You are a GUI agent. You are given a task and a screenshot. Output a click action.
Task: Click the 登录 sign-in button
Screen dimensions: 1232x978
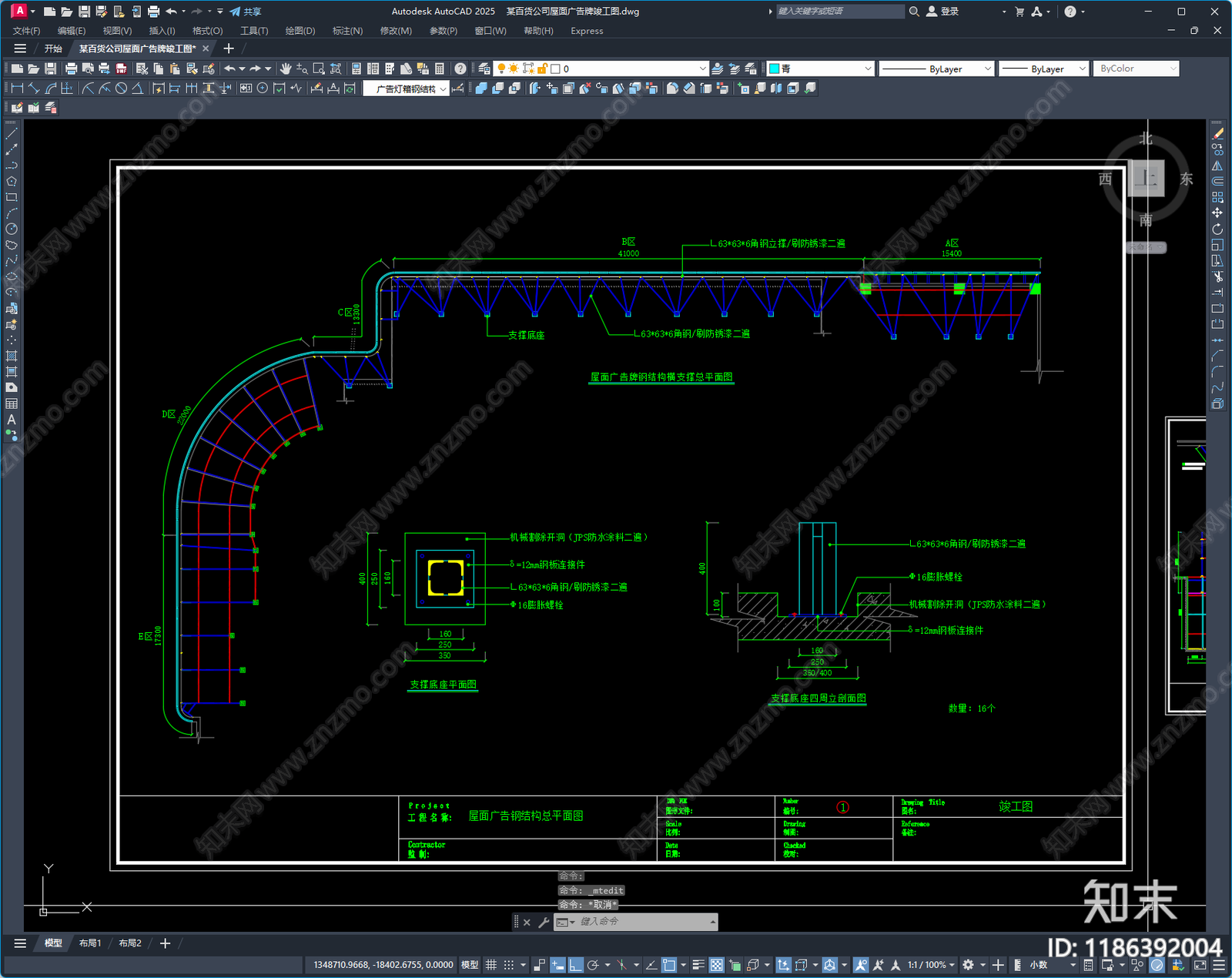[942, 12]
